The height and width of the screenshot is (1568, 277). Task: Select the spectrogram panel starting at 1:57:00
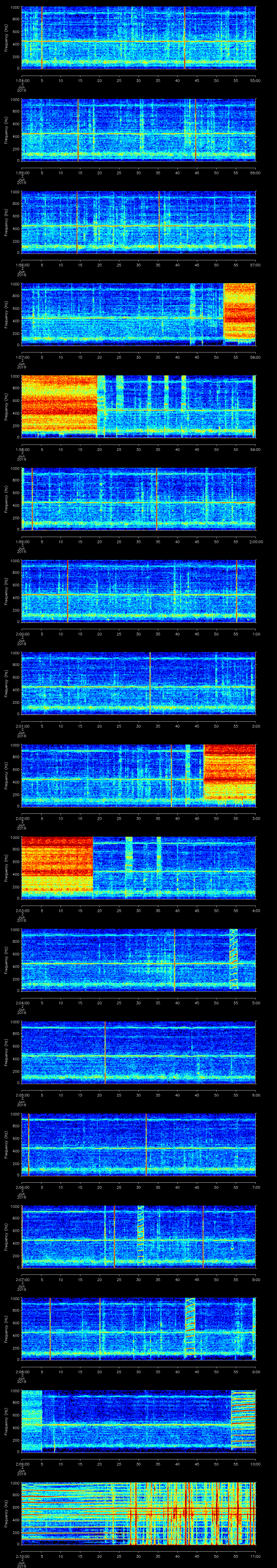coord(138,314)
